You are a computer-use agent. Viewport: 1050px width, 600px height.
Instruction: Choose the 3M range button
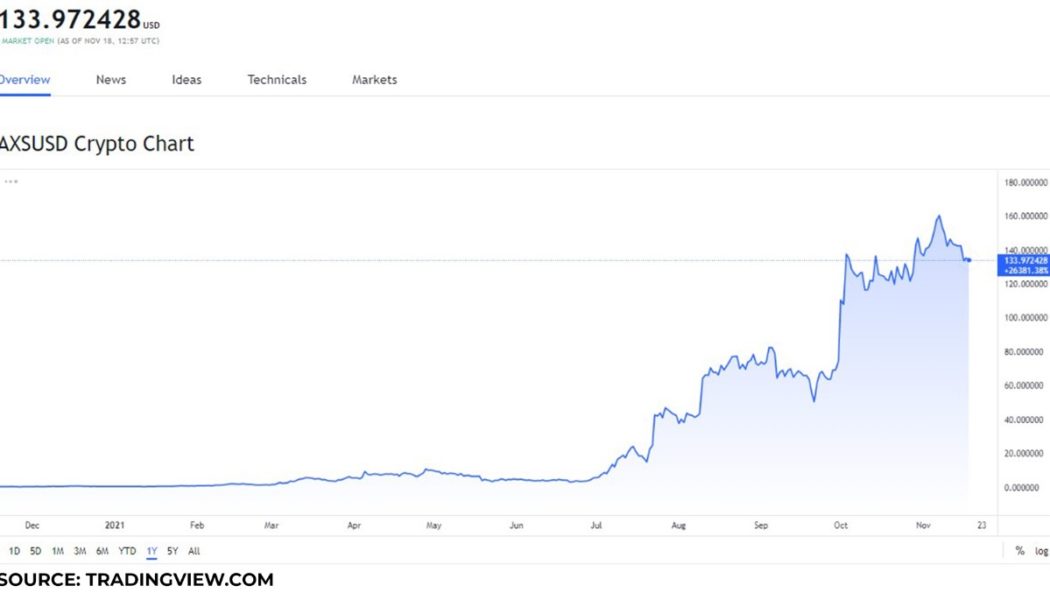(x=78, y=551)
